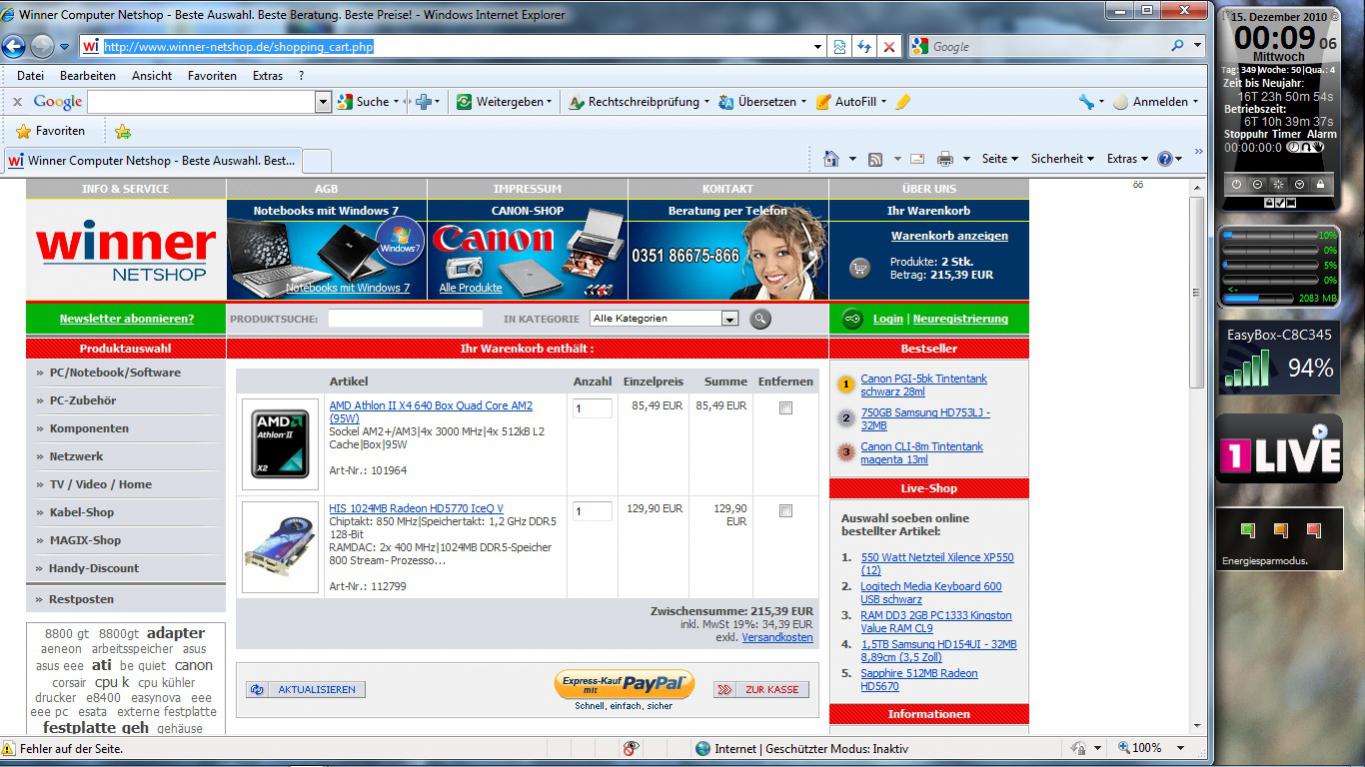Click the Neuregistrierung link
The height and width of the screenshot is (767, 1365).
(x=960, y=319)
